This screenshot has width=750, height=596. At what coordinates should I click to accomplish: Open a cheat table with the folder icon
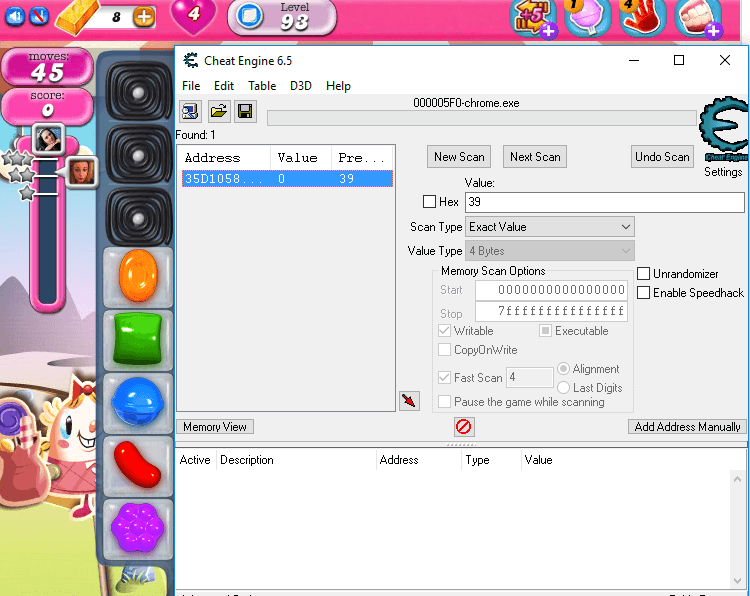tap(219, 112)
